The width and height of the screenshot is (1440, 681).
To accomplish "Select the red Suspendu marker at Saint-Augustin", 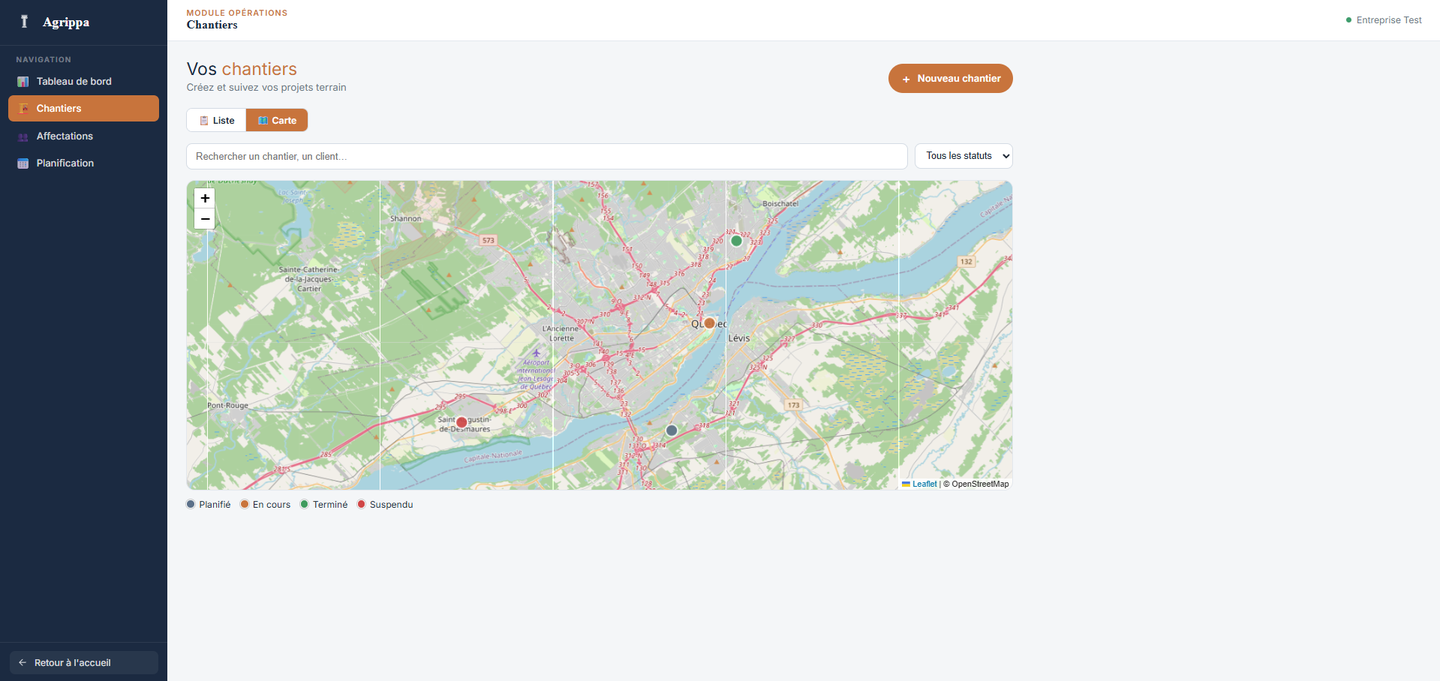I will (x=462, y=422).
